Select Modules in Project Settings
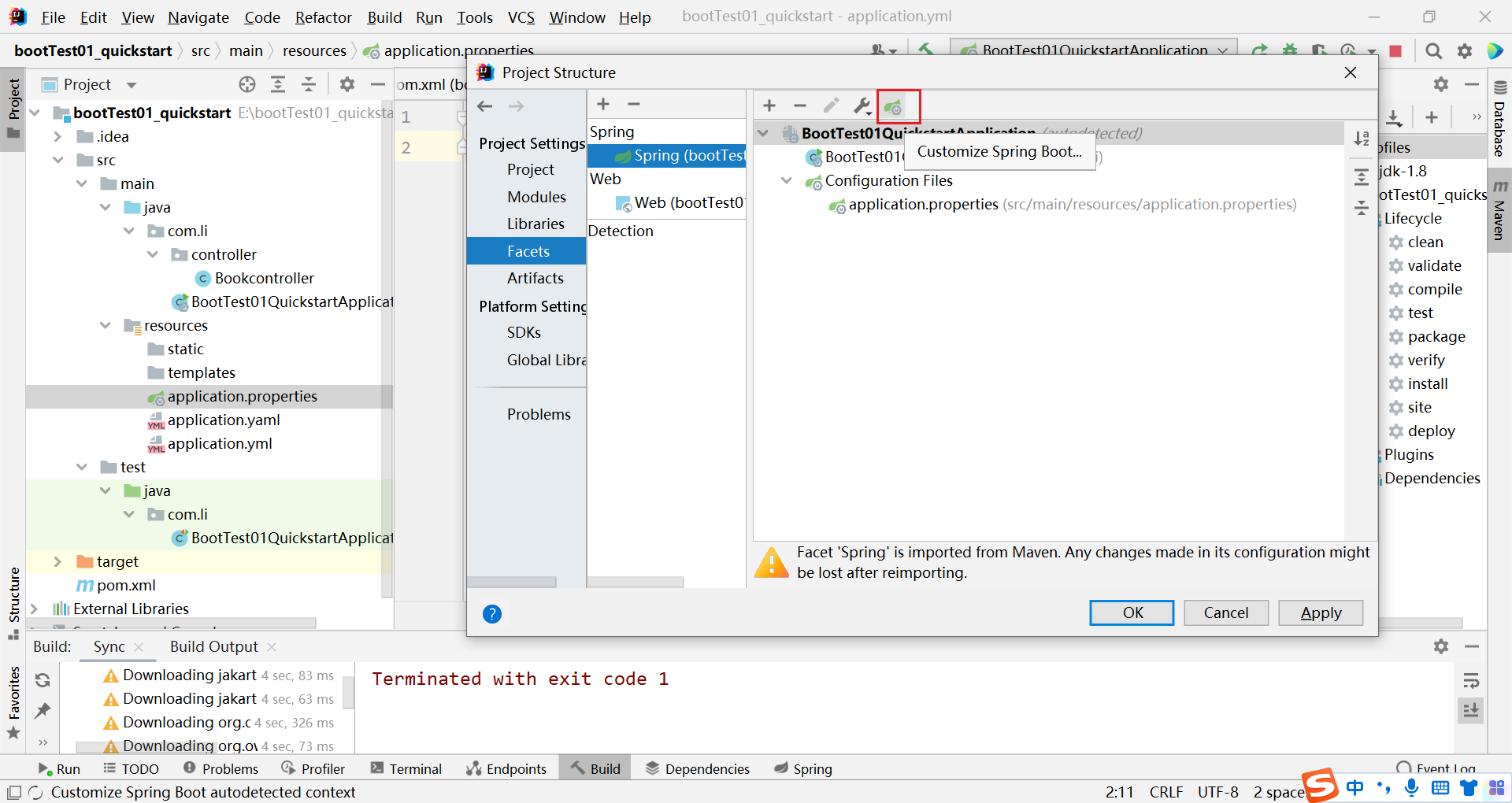 [536, 197]
